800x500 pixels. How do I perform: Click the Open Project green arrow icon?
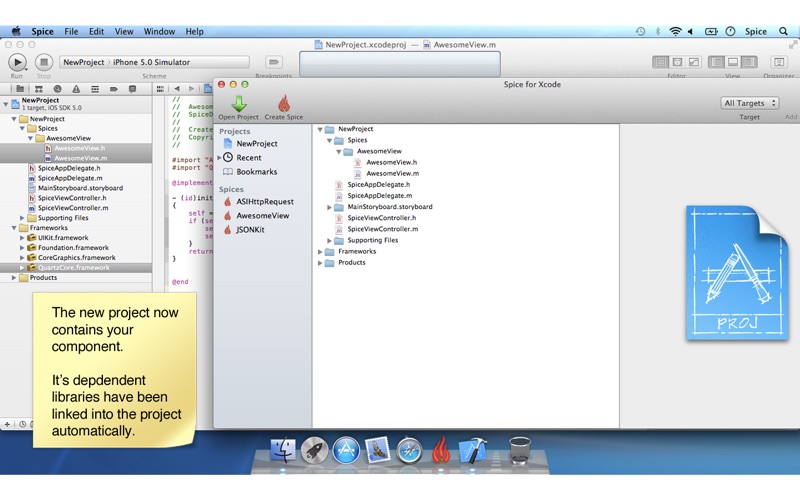[238, 103]
